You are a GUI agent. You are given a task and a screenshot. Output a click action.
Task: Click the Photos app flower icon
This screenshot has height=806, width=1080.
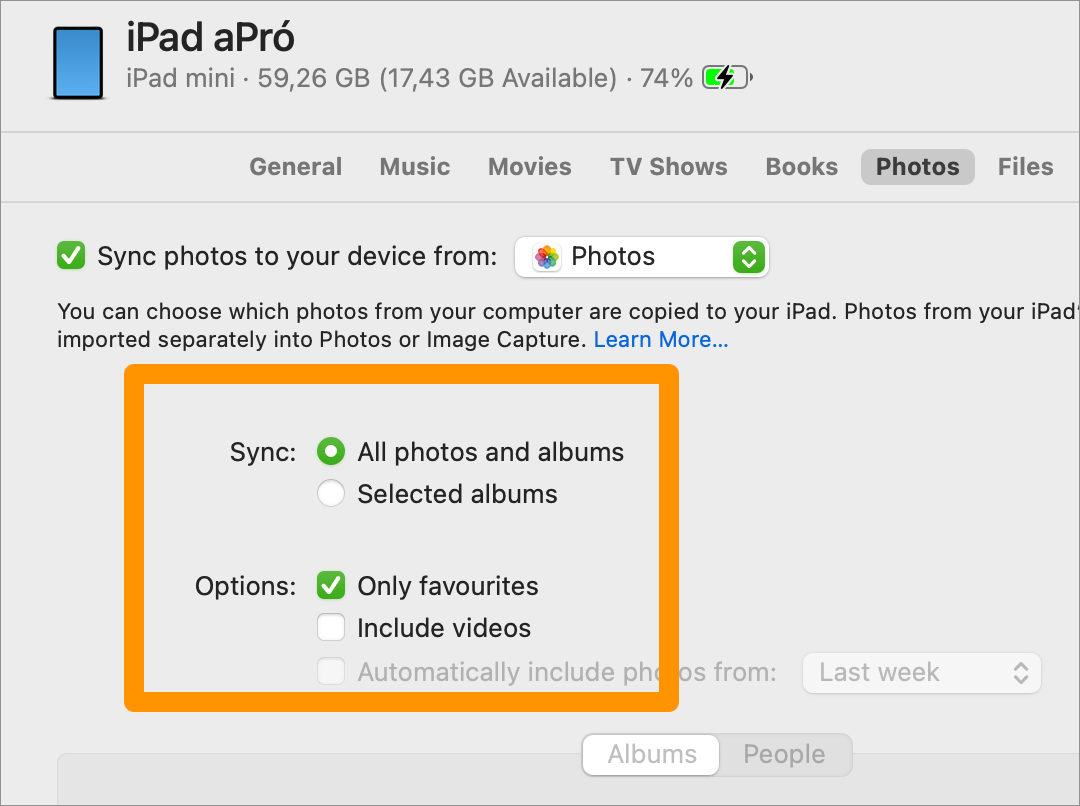(547, 257)
